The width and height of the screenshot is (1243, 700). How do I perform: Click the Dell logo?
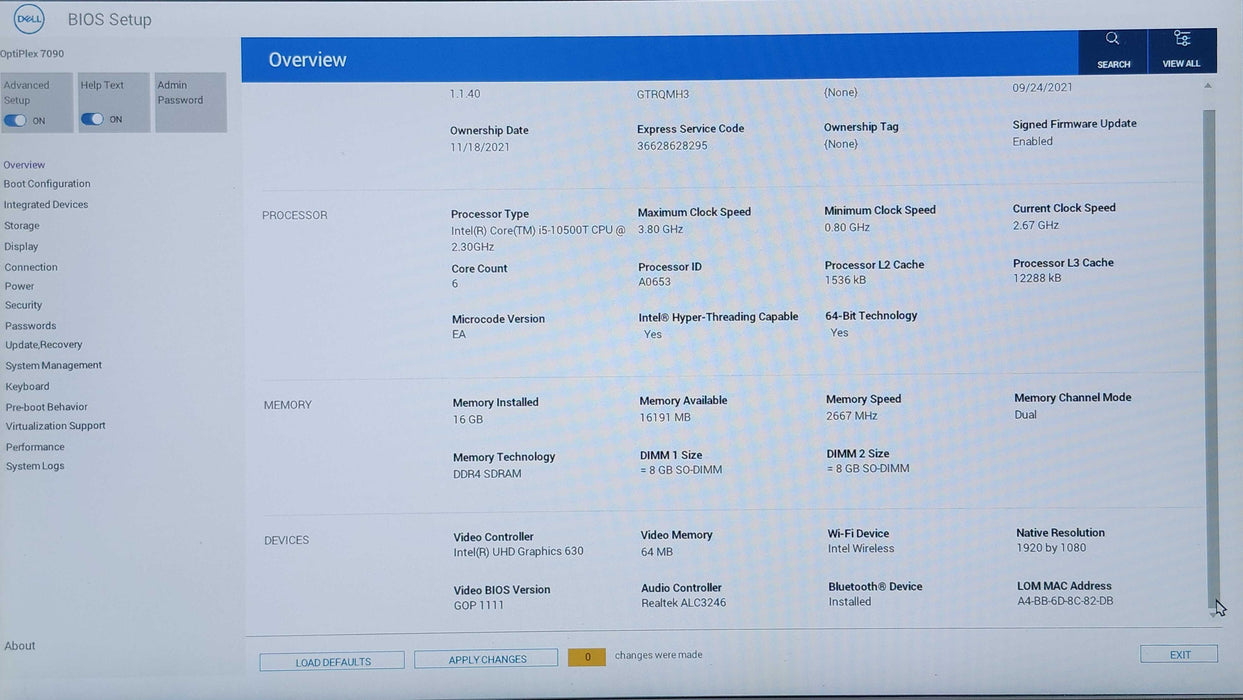(29, 19)
